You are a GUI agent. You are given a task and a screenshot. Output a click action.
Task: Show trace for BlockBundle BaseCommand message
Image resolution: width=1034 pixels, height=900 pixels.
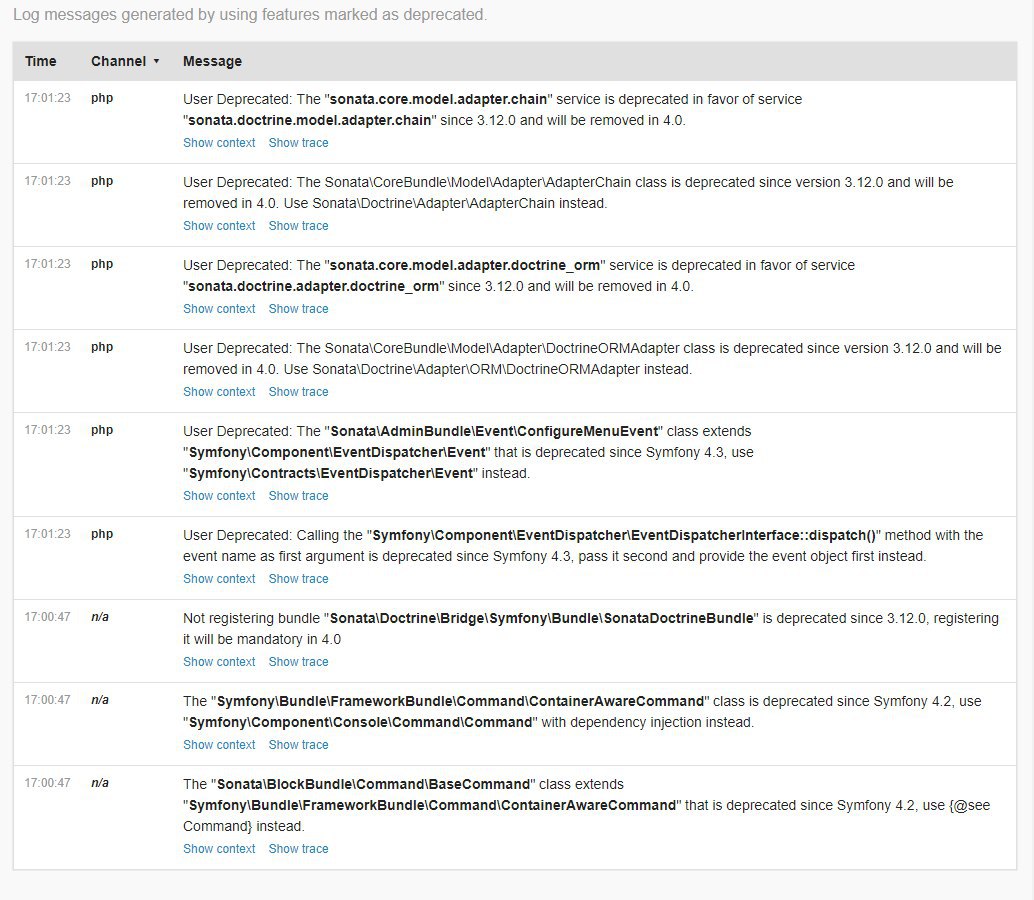[298, 849]
